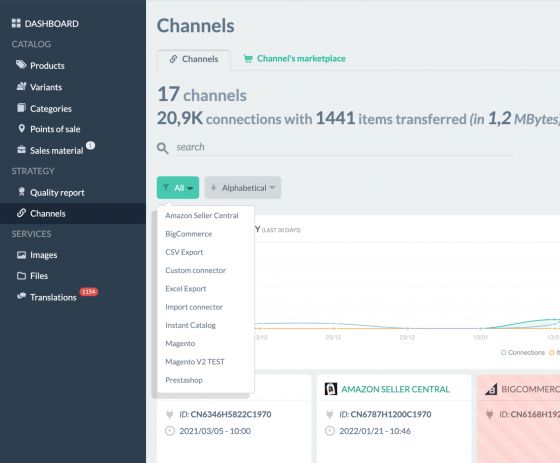560x463 pixels.
Task: Click the Sales material briefcase icon
Action: pos(21,150)
